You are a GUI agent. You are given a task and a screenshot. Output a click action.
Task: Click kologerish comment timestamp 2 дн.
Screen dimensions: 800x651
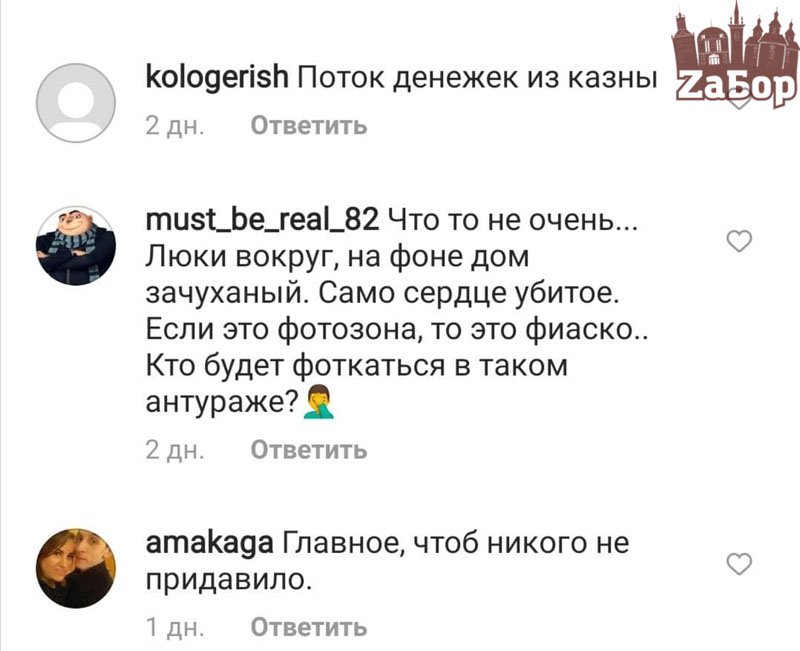[x=175, y=126]
